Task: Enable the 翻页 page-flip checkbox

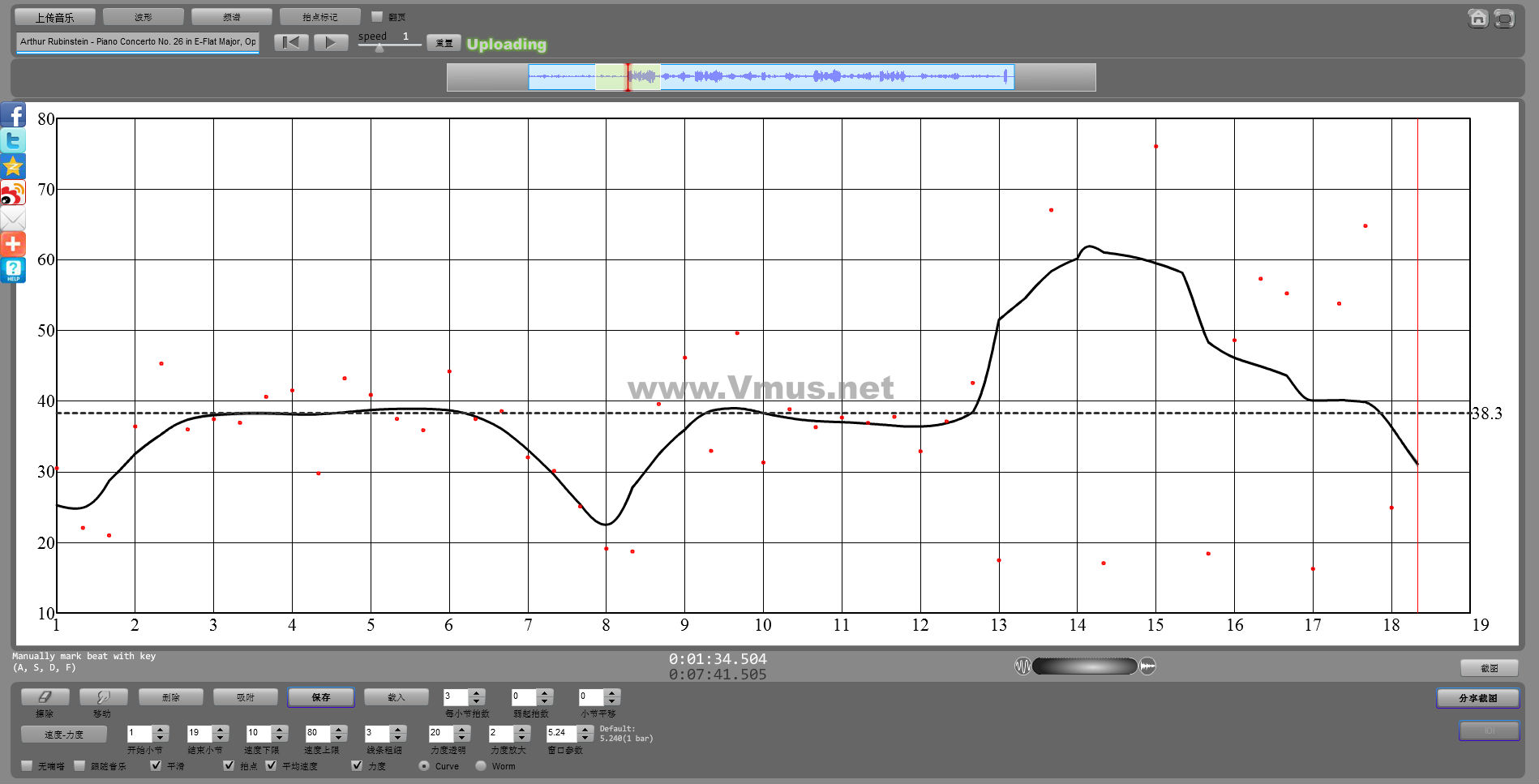Action: pos(377,16)
